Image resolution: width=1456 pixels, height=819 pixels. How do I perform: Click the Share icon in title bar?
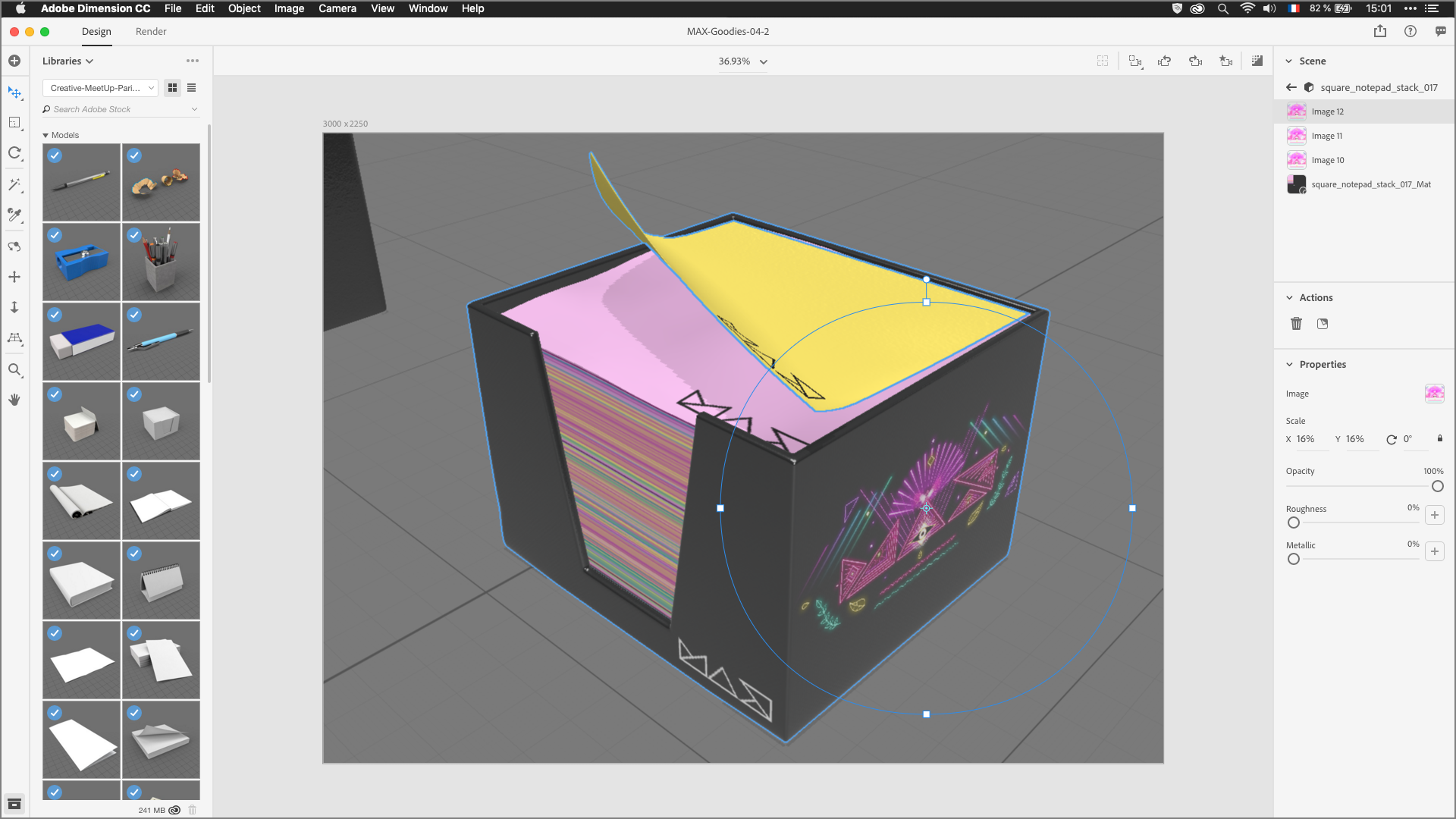tap(1380, 31)
